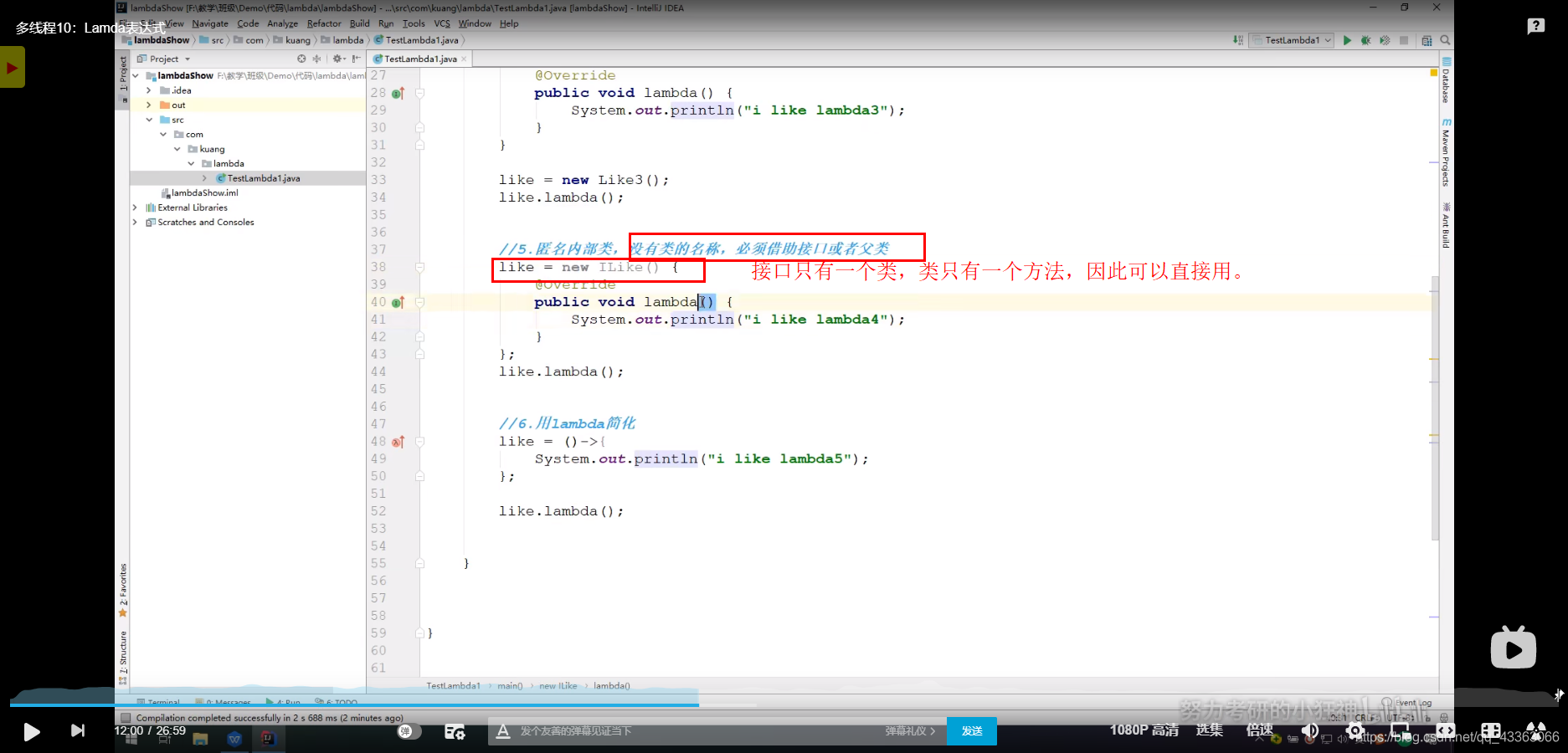Expand External Libraries node

click(135, 207)
